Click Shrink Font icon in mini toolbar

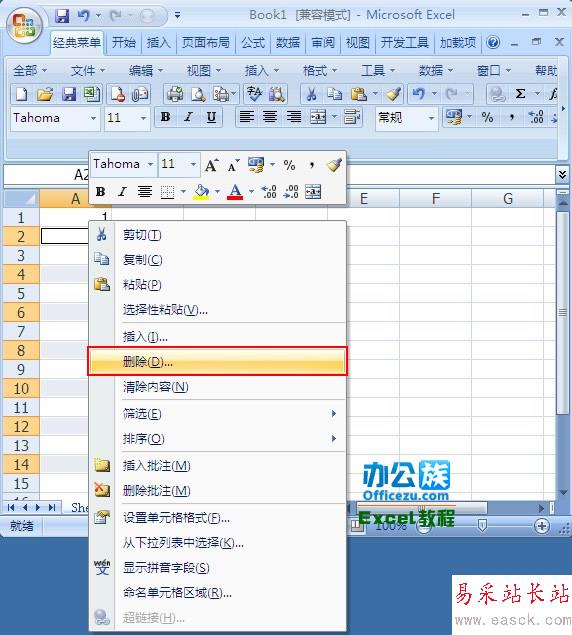point(233,165)
